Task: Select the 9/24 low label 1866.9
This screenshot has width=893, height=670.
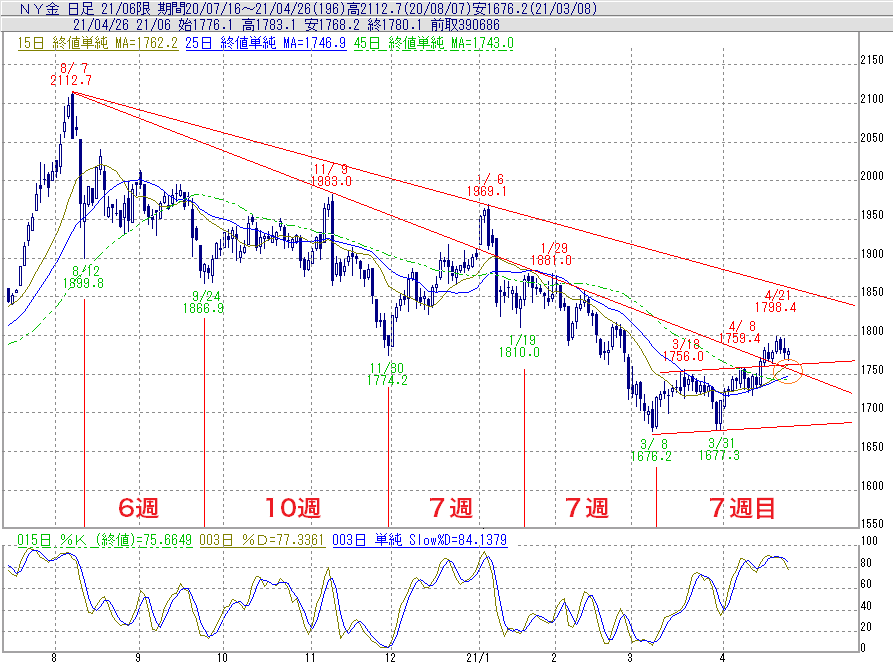Action: (205, 309)
